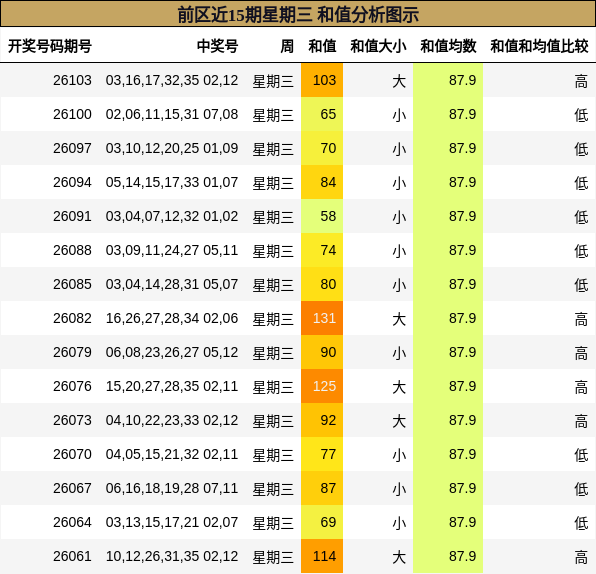596x574 pixels.
Task: Click the sum value cell 70
Action: coord(322,148)
